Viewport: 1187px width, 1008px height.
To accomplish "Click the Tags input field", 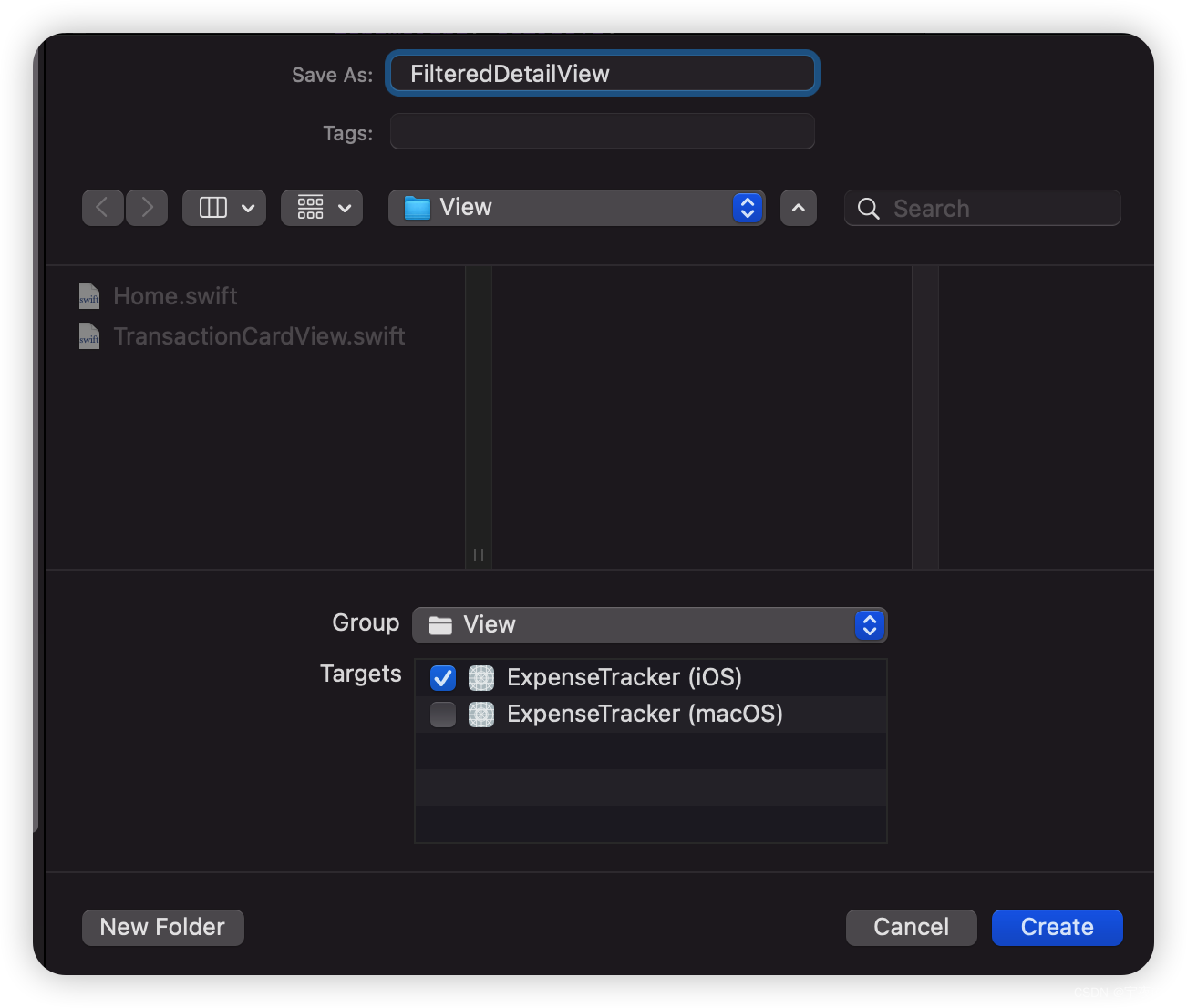I will point(602,132).
